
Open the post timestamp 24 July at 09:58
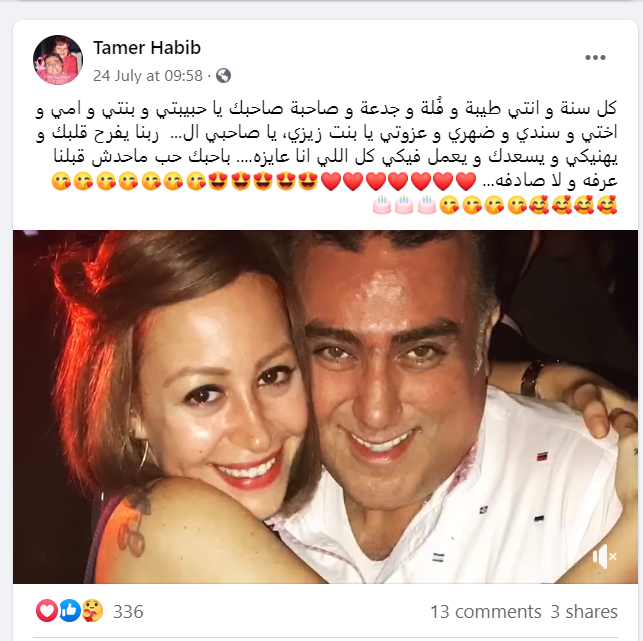[x=148, y=75]
